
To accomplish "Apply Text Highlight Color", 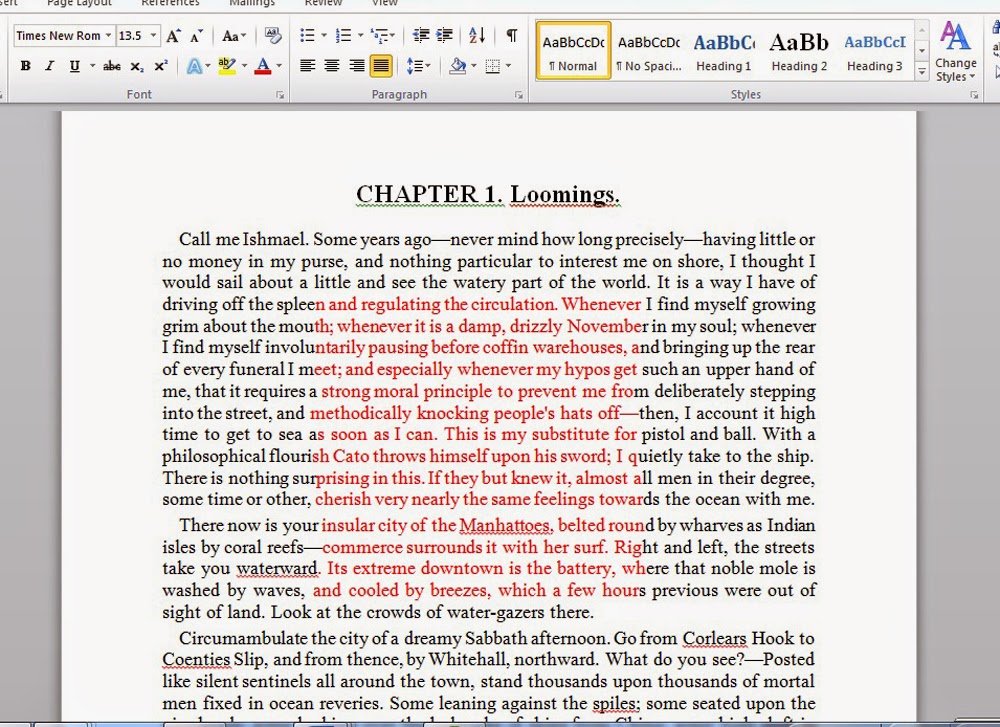I will pos(226,66).
